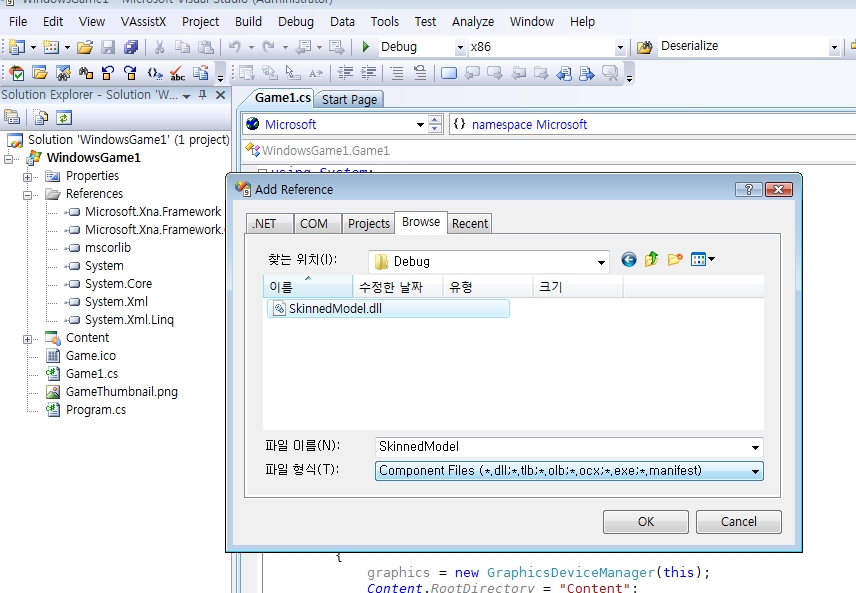Expand the Properties tree node
The width and height of the screenshot is (856, 593).
[27, 177]
